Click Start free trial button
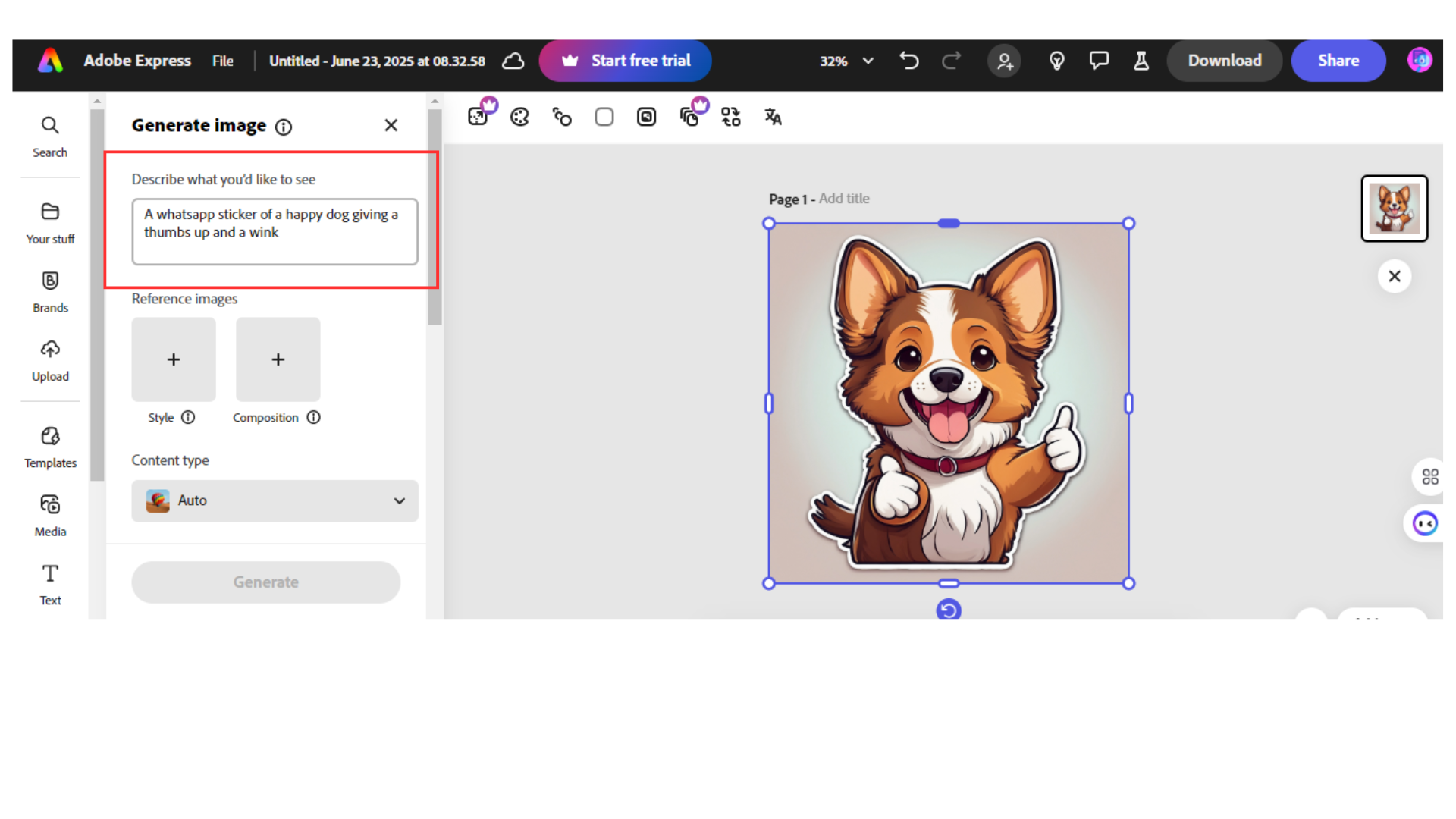Viewport: 1456px width, 819px height. (625, 61)
